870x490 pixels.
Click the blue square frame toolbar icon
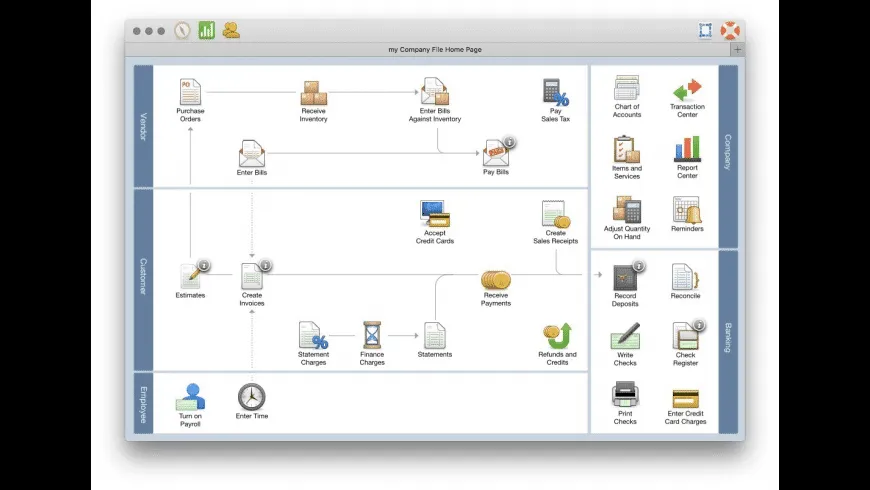[x=705, y=30]
